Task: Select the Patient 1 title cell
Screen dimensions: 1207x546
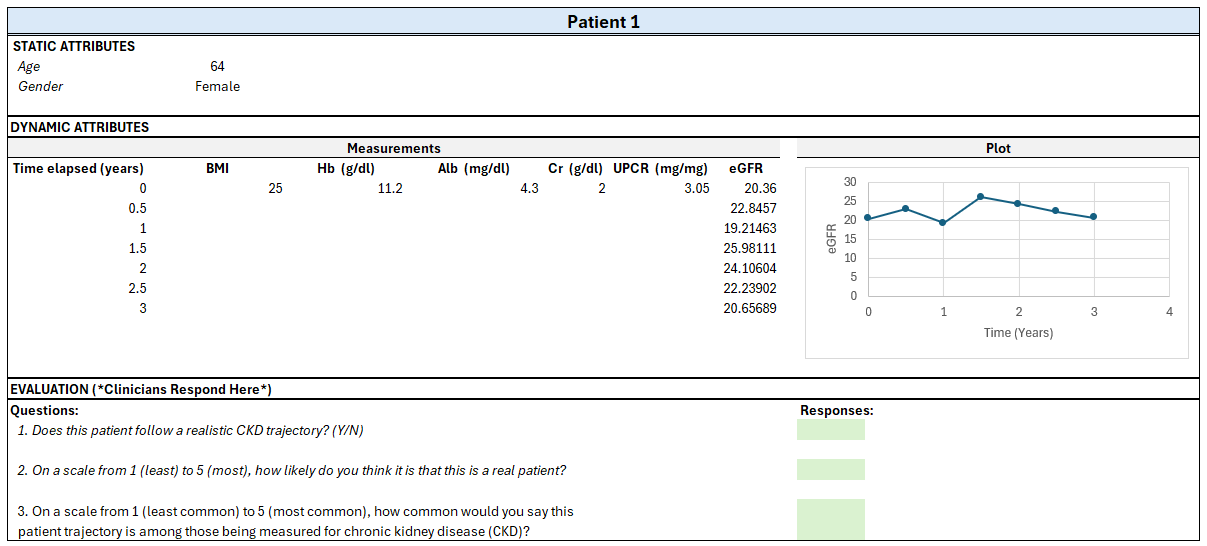Action: tap(603, 21)
